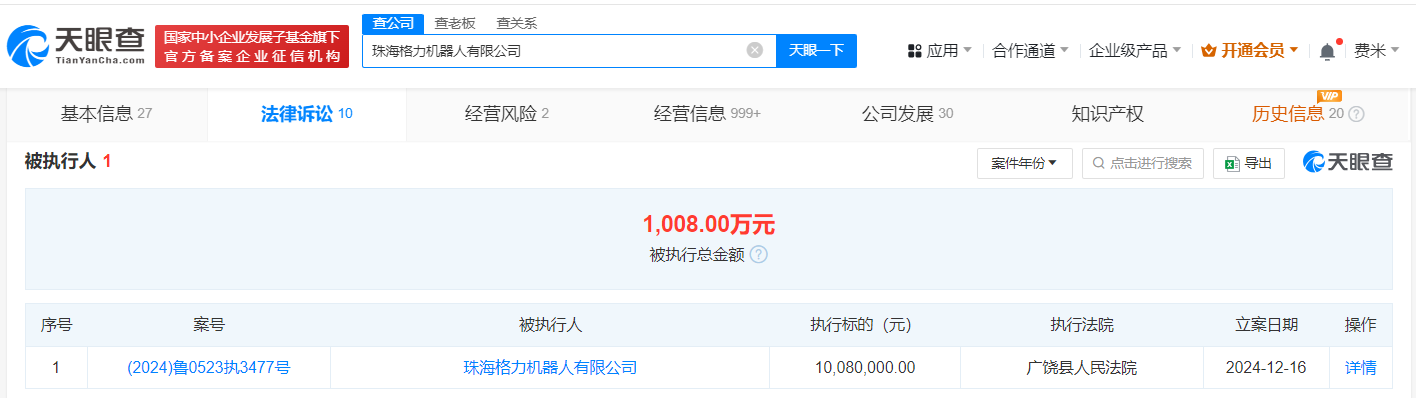Click the 应用 grid icon

(x=914, y=50)
